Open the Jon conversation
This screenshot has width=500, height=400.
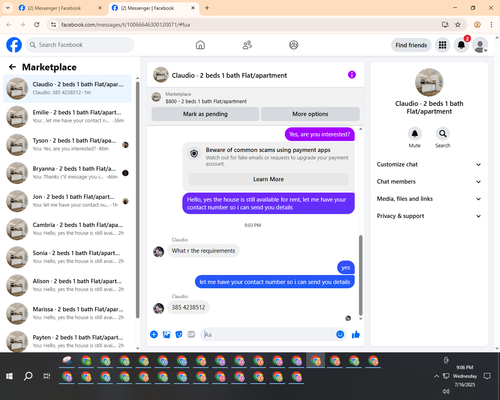click(x=67, y=201)
